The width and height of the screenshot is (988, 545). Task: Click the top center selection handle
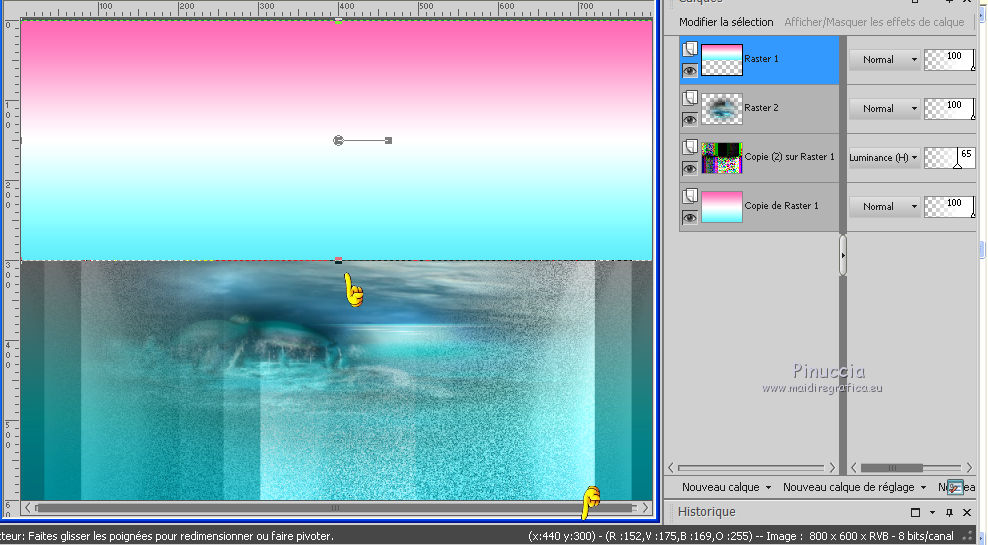click(x=338, y=21)
